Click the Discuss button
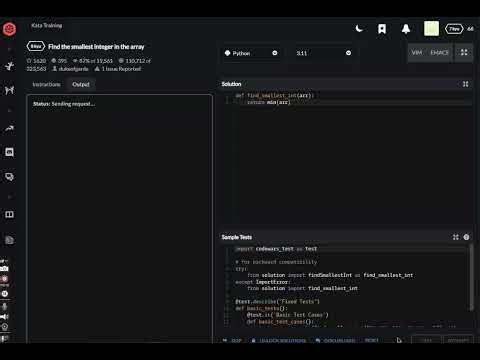Viewport: 480px width, 360px height. [335, 340]
